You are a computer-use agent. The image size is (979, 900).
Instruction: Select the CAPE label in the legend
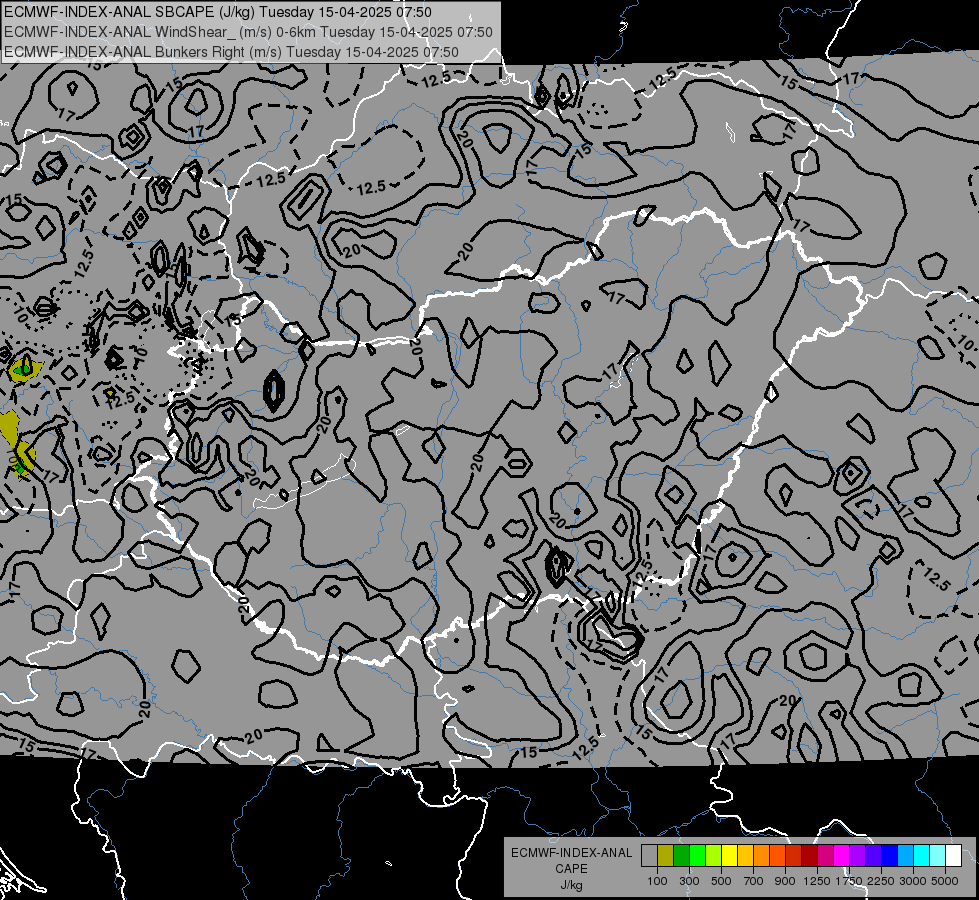coord(571,868)
